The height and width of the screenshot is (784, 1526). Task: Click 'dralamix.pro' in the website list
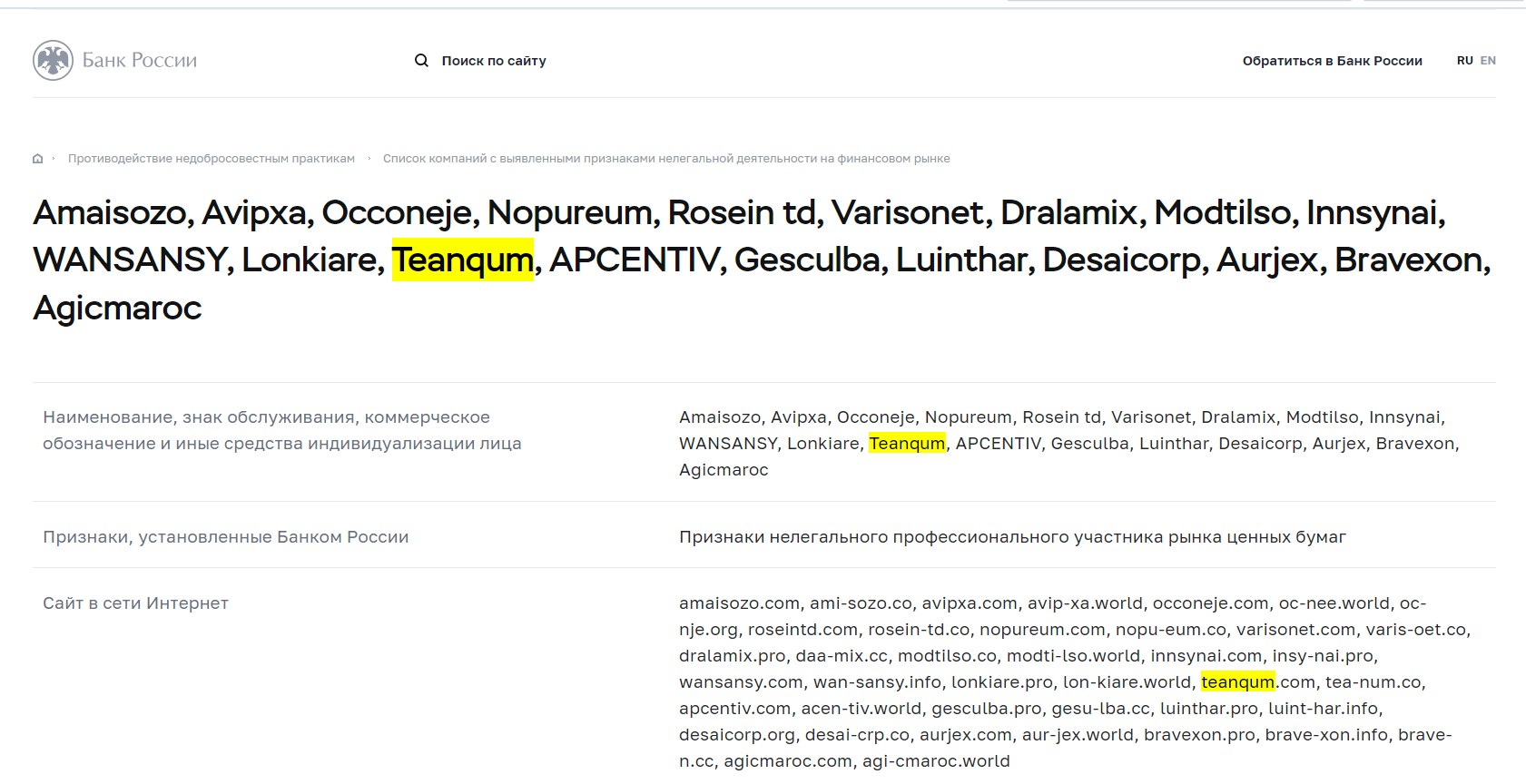point(732,656)
